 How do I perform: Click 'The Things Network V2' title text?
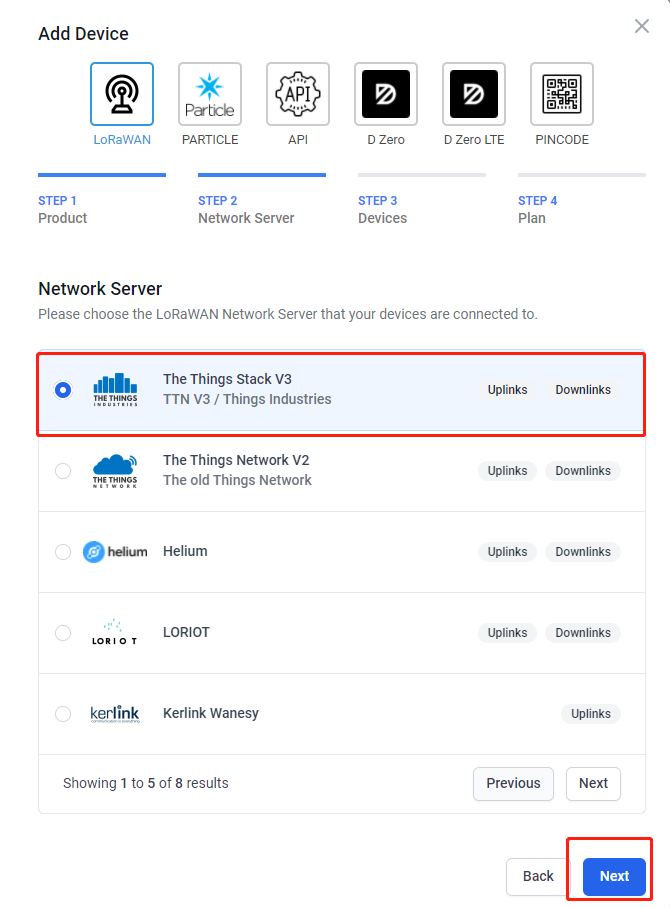(x=236, y=460)
